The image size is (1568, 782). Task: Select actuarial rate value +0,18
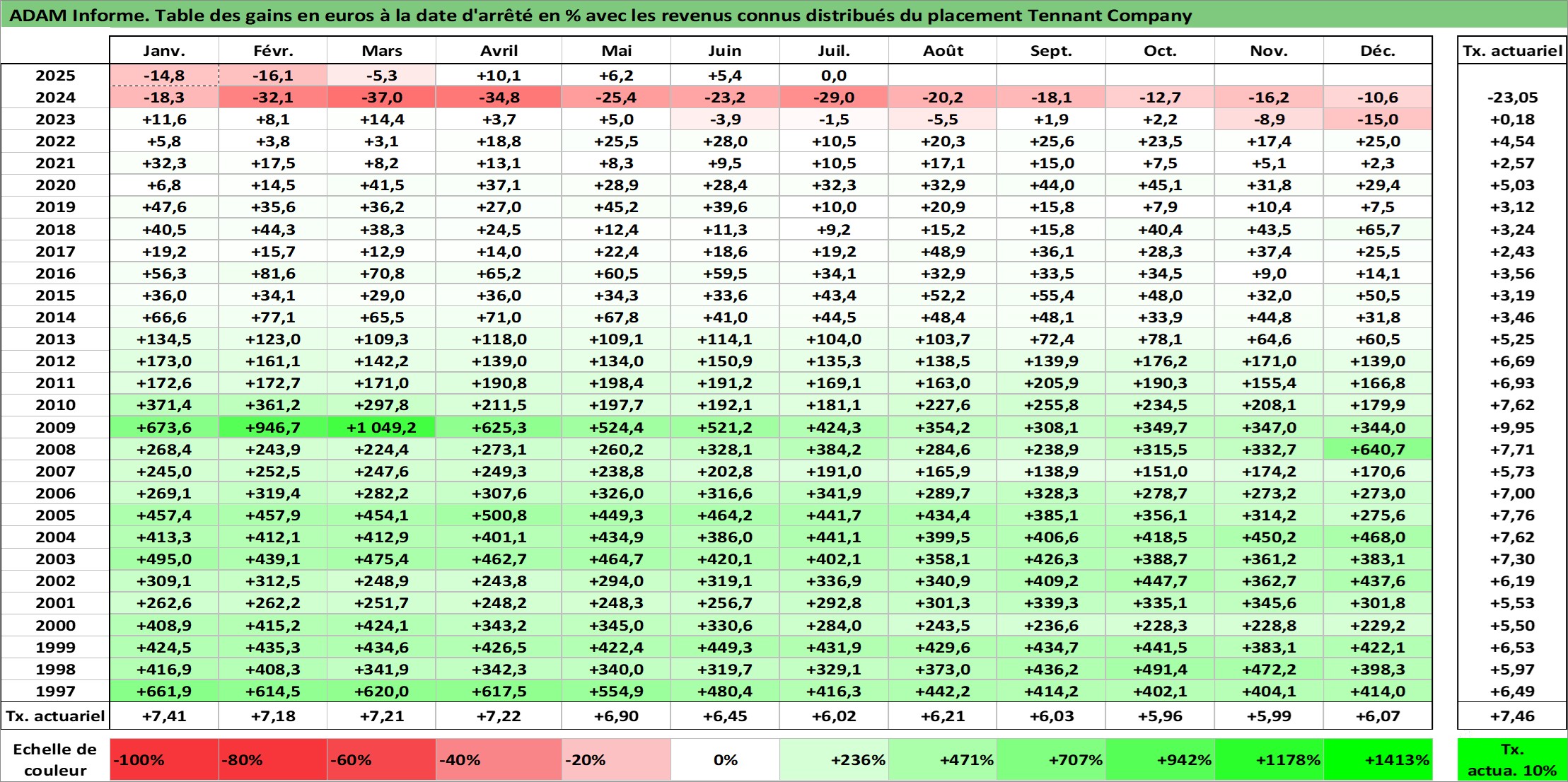point(1512,119)
